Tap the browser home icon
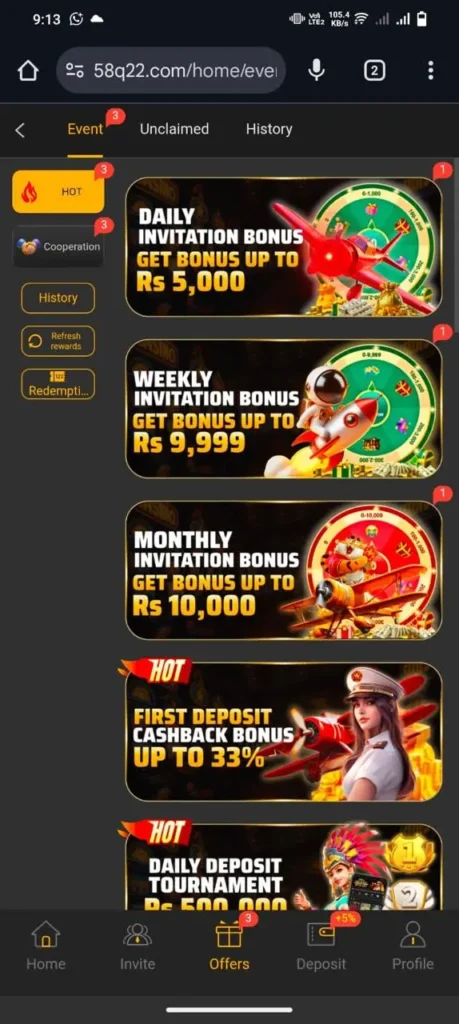The height and width of the screenshot is (1024, 459). 27,71
